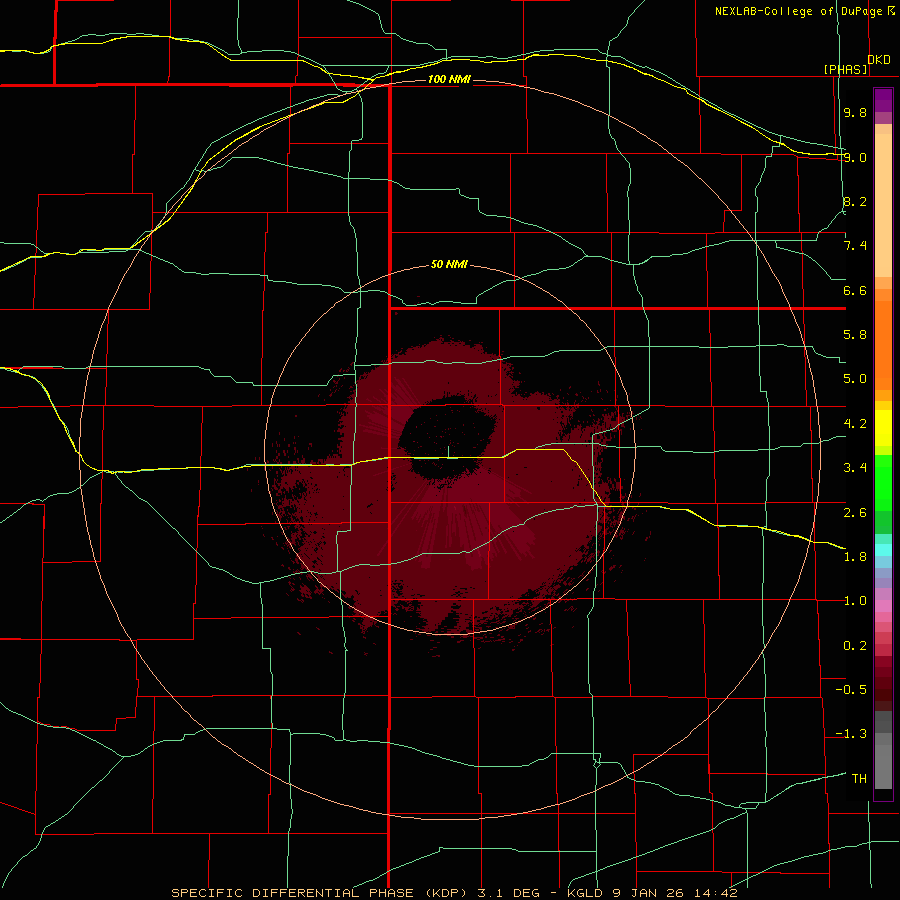The height and width of the screenshot is (900, 900).
Task: Click the radar site marker at map center
Action: click(448, 452)
